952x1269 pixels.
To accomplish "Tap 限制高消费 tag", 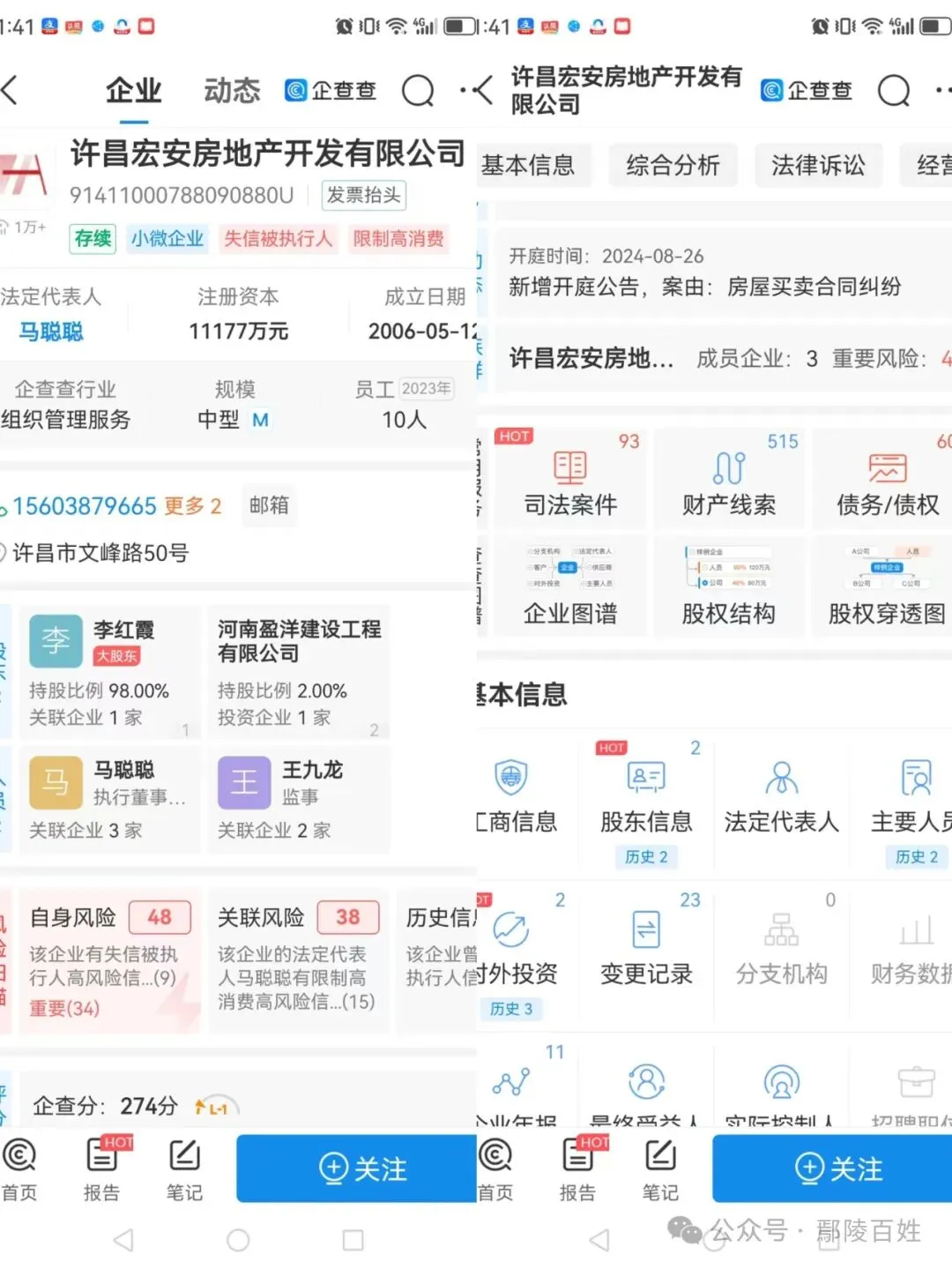I will tap(398, 238).
